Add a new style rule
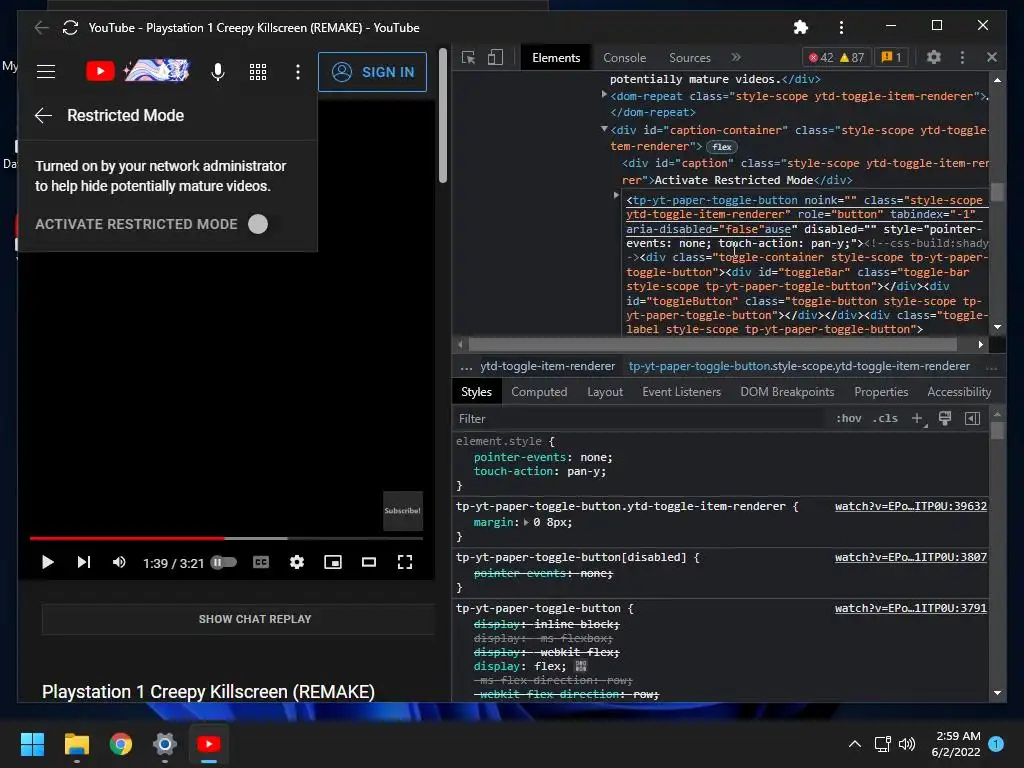 point(918,419)
